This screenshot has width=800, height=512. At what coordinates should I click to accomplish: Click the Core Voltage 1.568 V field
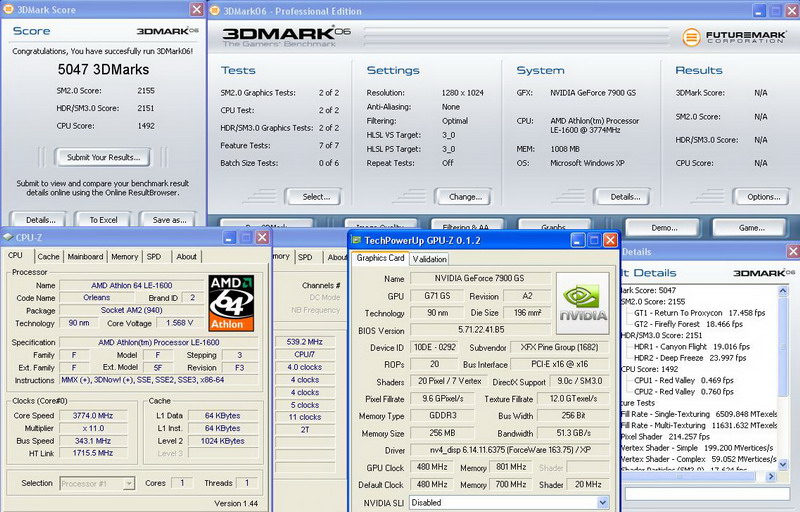pyautogui.click(x=179, y=323)
